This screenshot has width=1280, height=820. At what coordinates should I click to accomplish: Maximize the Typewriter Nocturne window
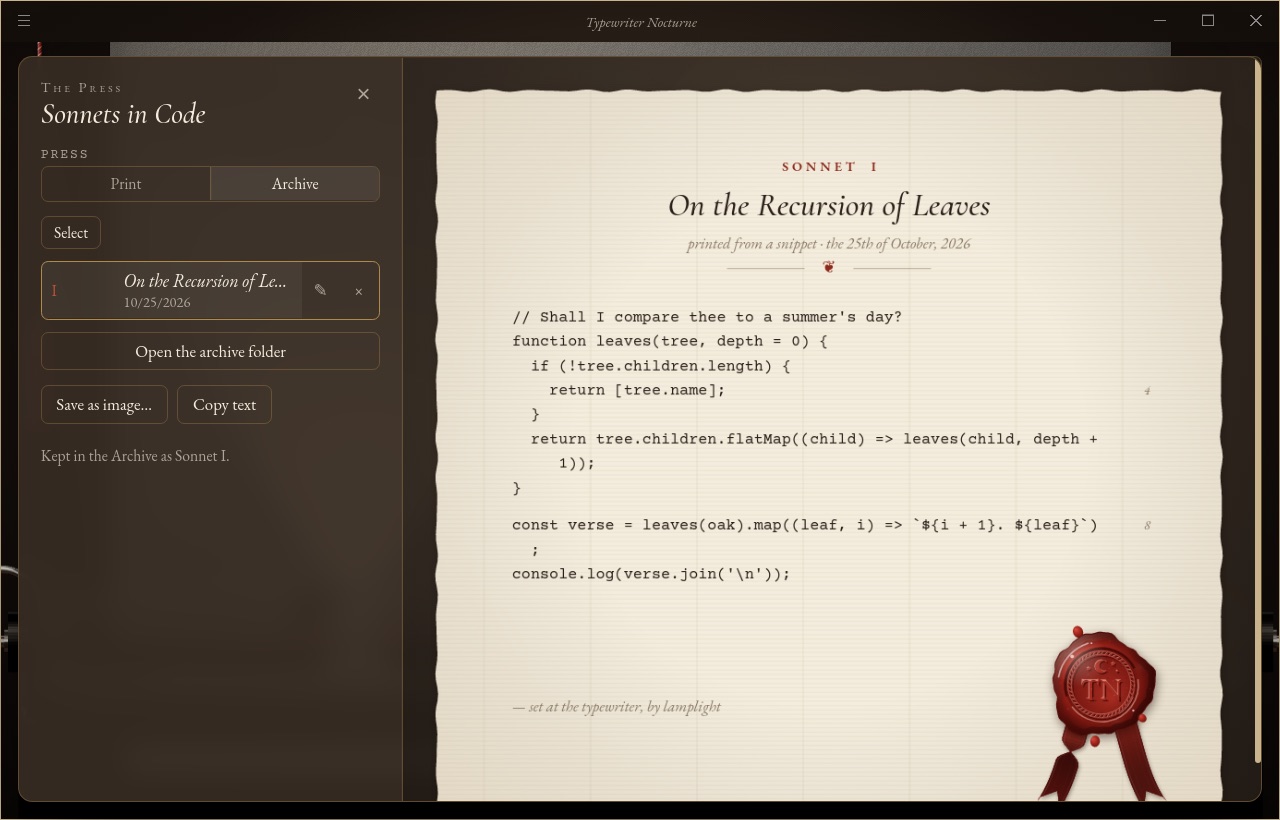point(1208,21)
